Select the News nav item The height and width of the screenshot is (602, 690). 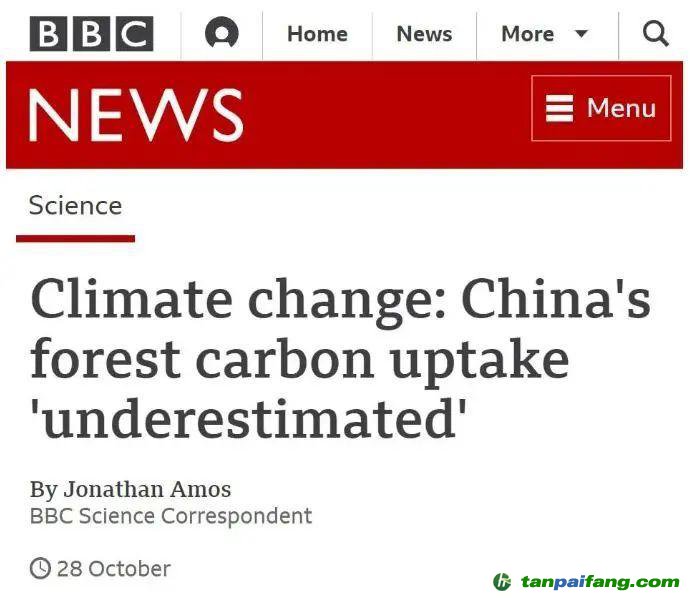click(x=424, y=34)
